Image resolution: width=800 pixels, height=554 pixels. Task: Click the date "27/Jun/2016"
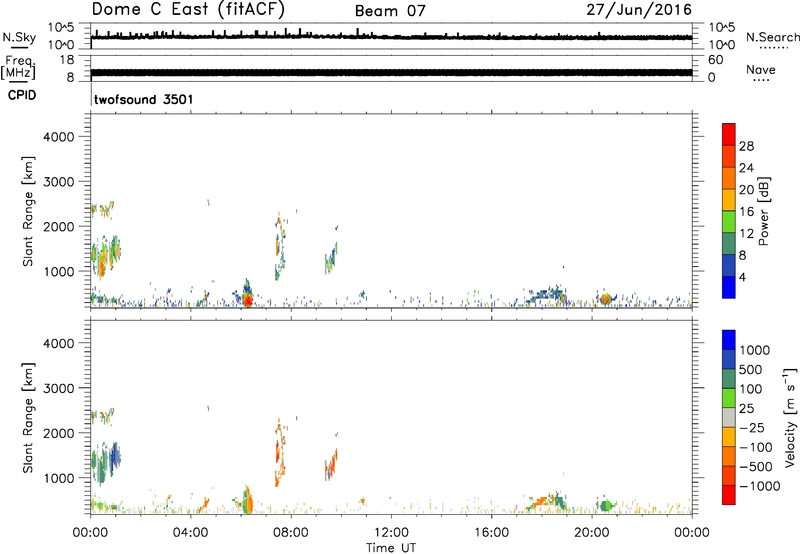pyautogui.click(x=639, y=10)
